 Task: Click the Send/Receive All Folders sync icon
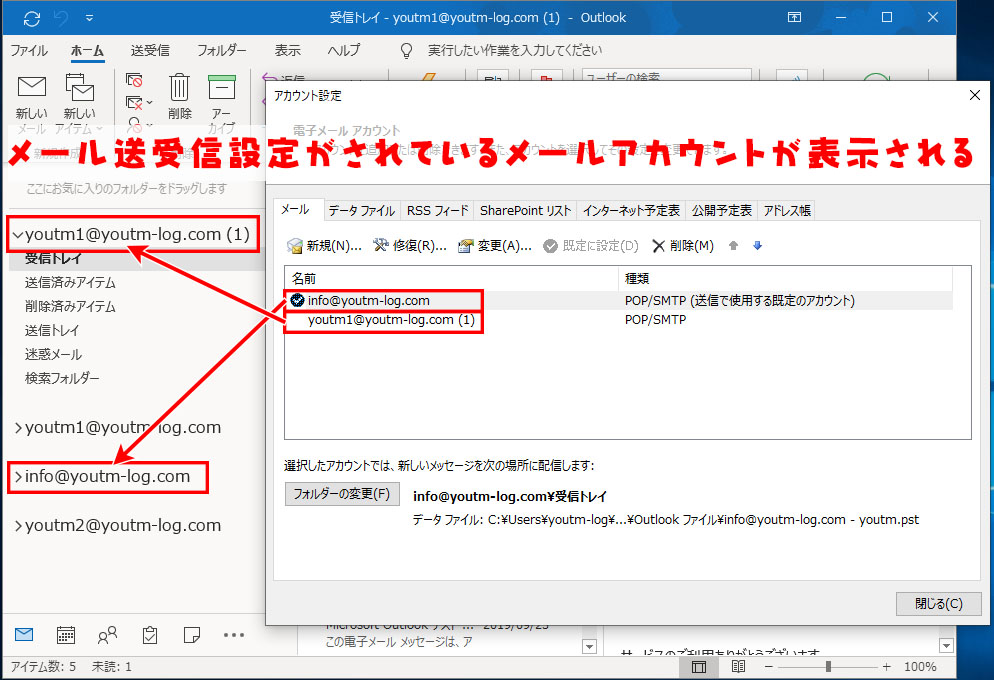(x=32, y=18)
